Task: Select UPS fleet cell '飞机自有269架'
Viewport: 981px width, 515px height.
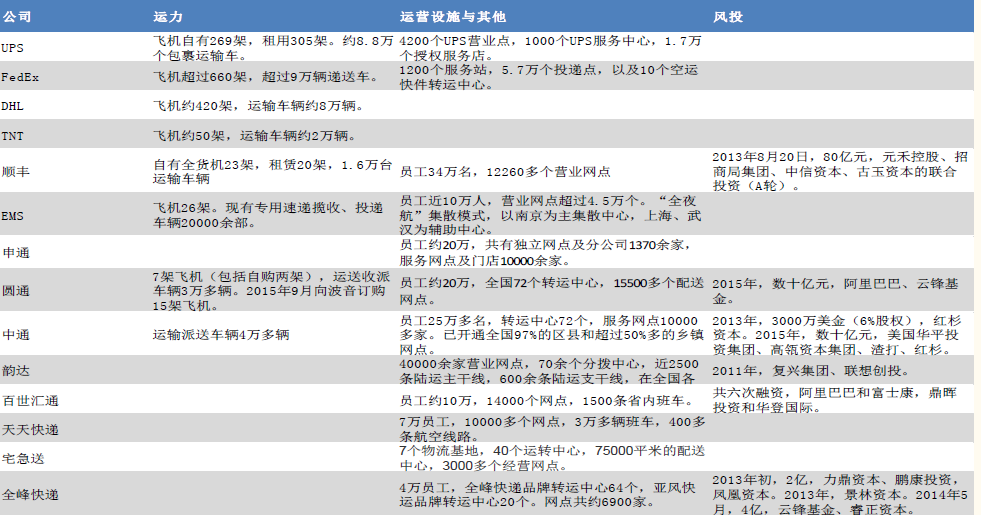Action: point(273,48)
